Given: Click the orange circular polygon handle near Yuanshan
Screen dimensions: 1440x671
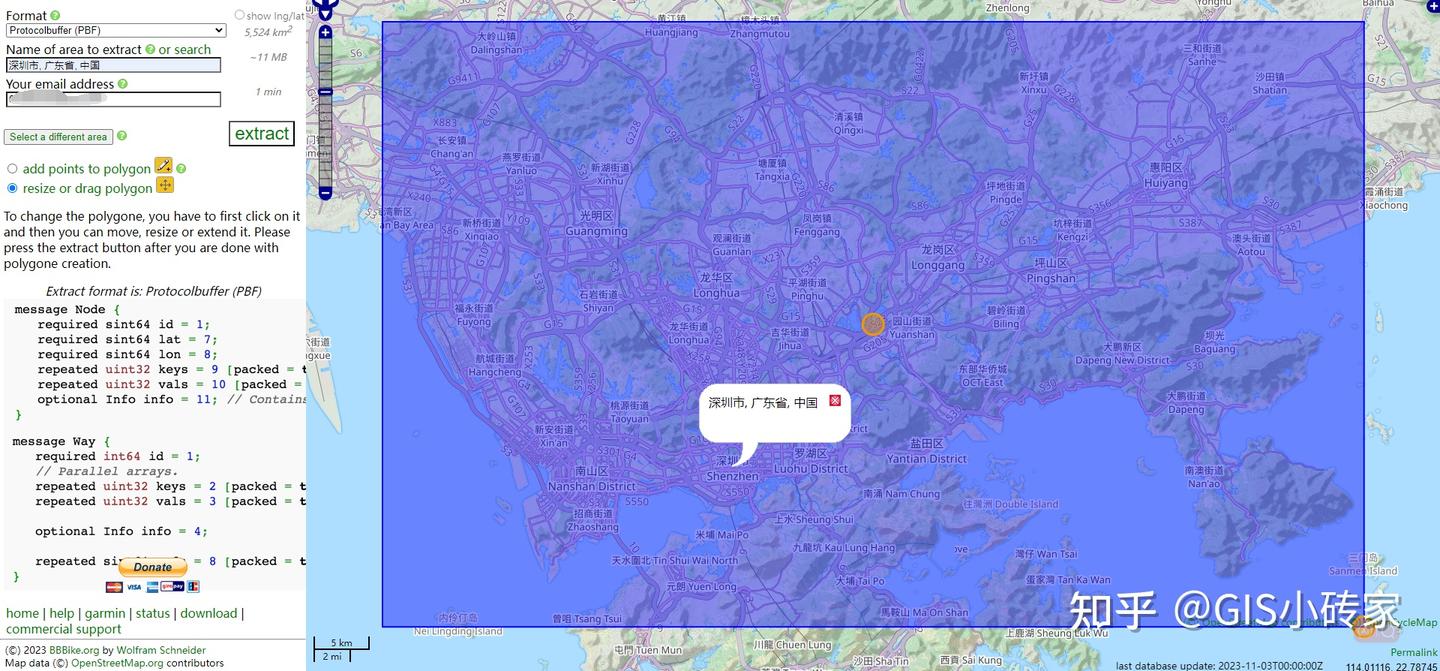Looking at the screenshot, I should 873,324.
